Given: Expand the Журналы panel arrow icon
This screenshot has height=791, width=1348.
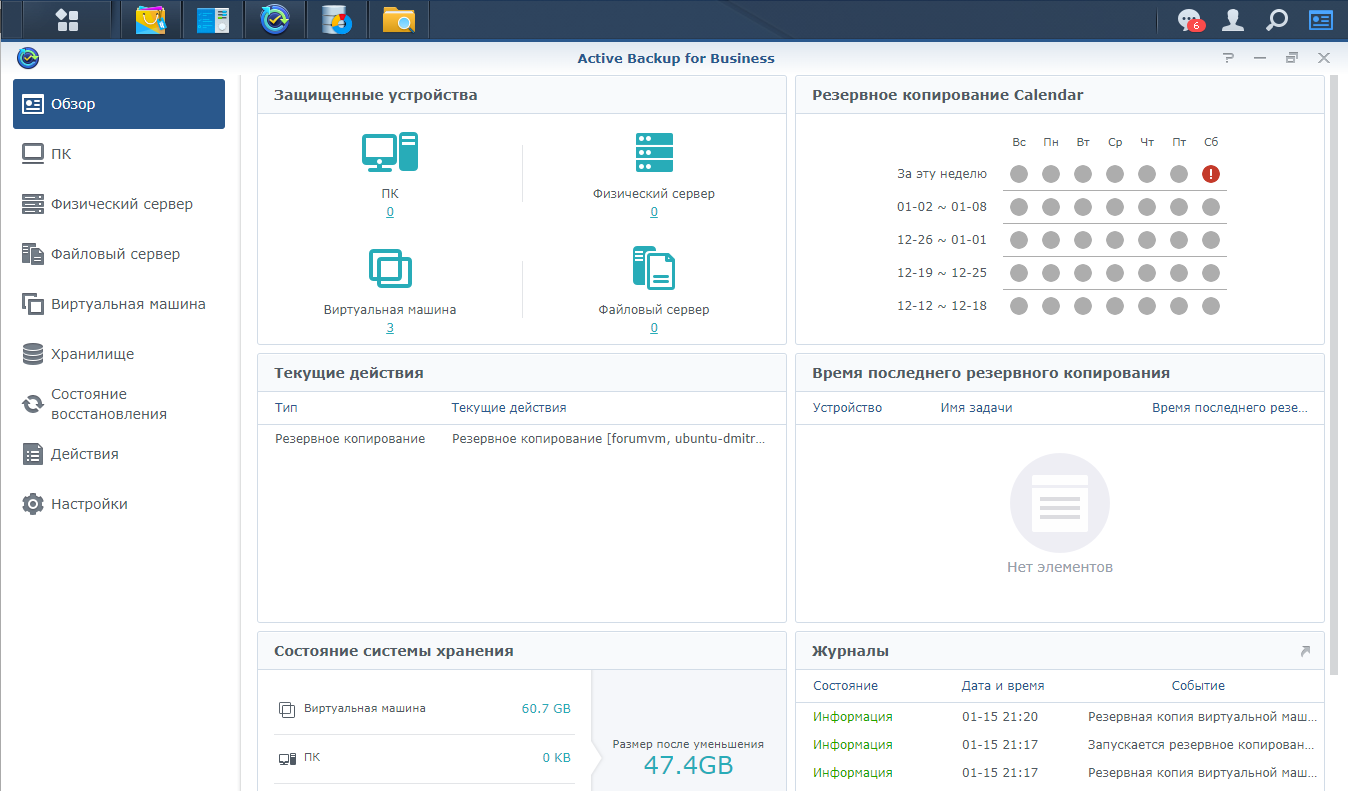Looking at the screenshot, I should click(x=1305, y=651).
